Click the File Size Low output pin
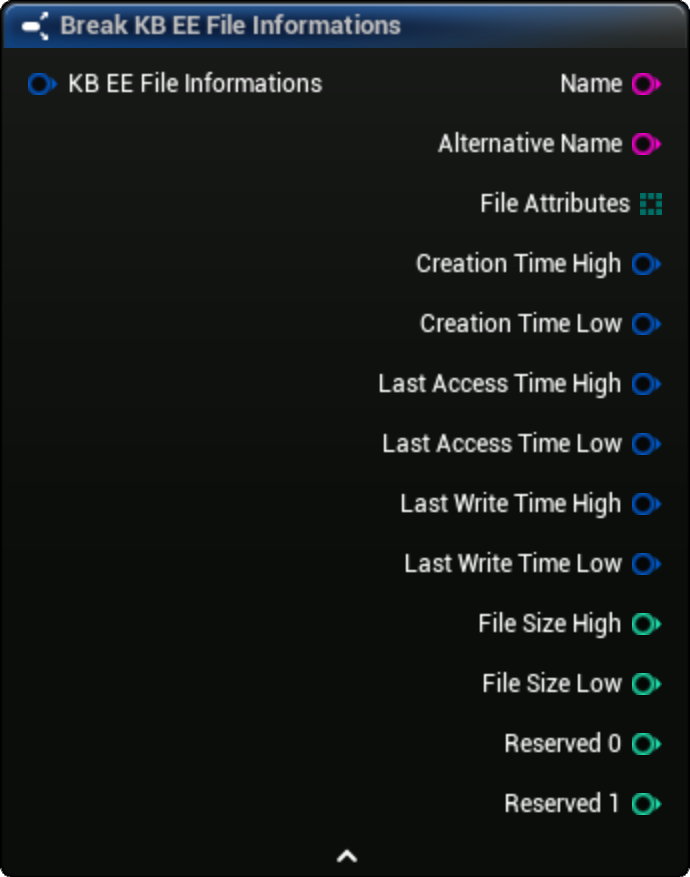The width and height of the screenshot is (690, 877). [645, 684]
